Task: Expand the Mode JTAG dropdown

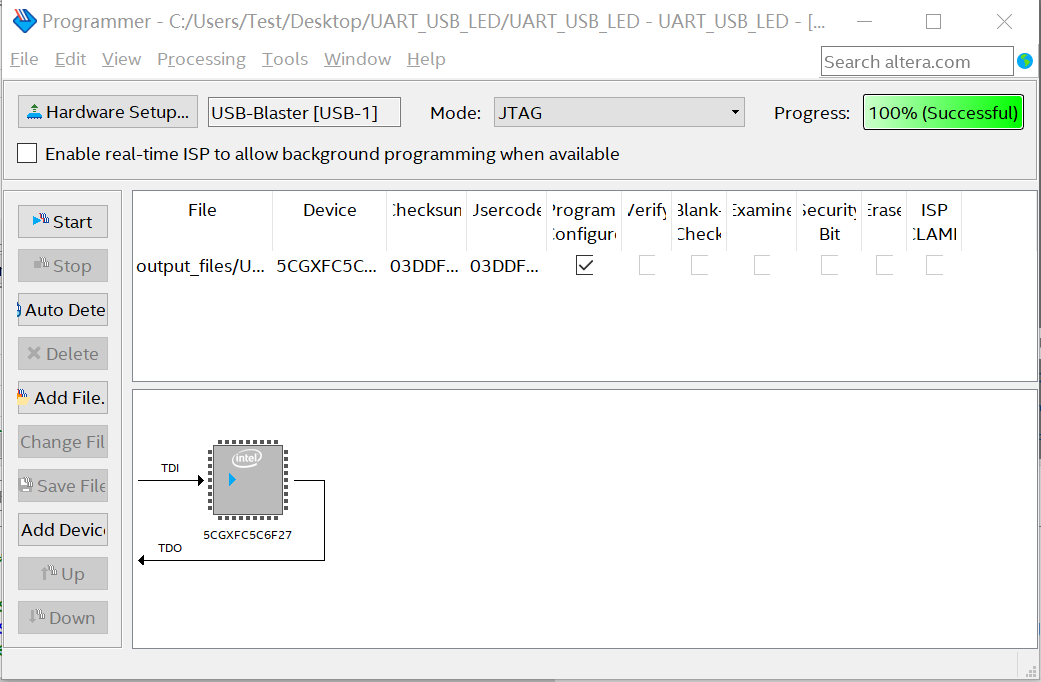Action: pos(619,112)
